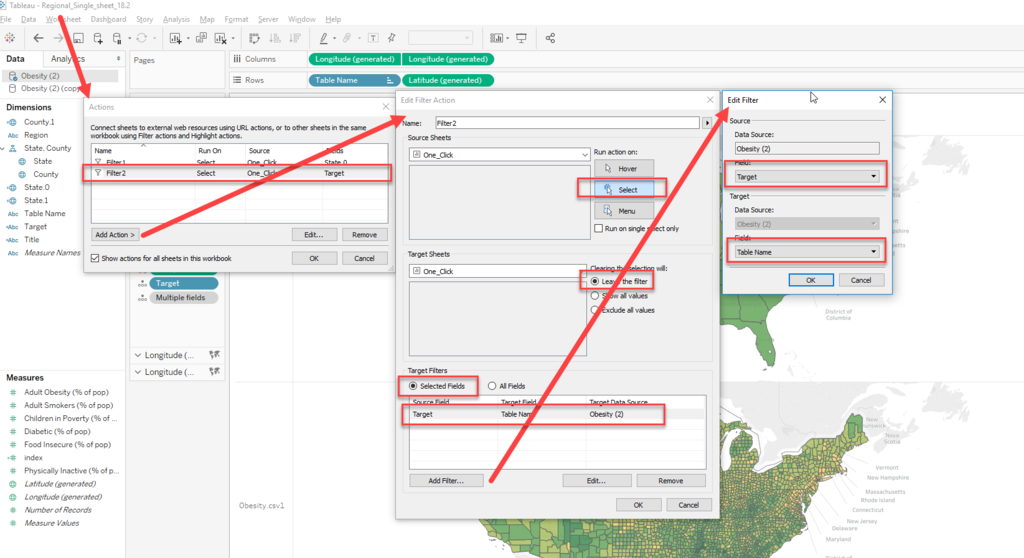Image resolution: width=1024 pixels, height=558 pixels.
Task: Collapse the first Longitude marks card chevron
Action: pyautogui.click(x=138, y=355)
